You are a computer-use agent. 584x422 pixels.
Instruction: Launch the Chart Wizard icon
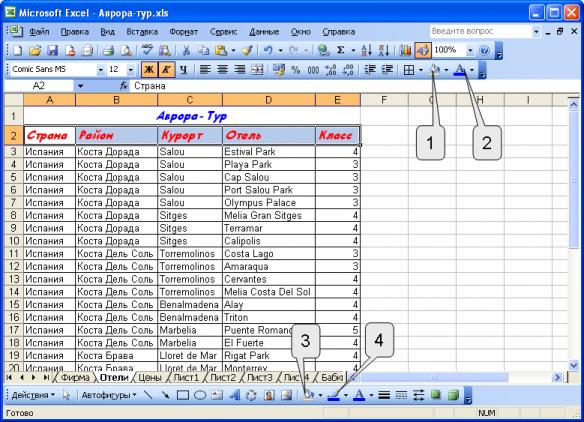pos(405,50)
